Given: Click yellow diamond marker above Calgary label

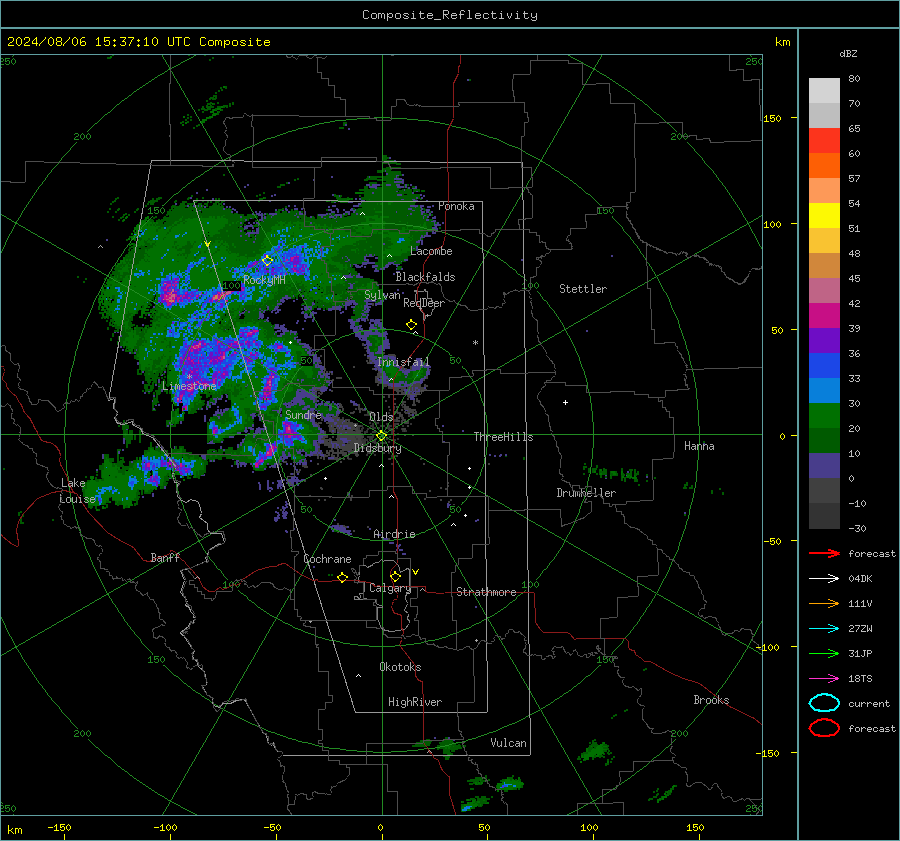Looking at the screenshot, I should (395, 576).
